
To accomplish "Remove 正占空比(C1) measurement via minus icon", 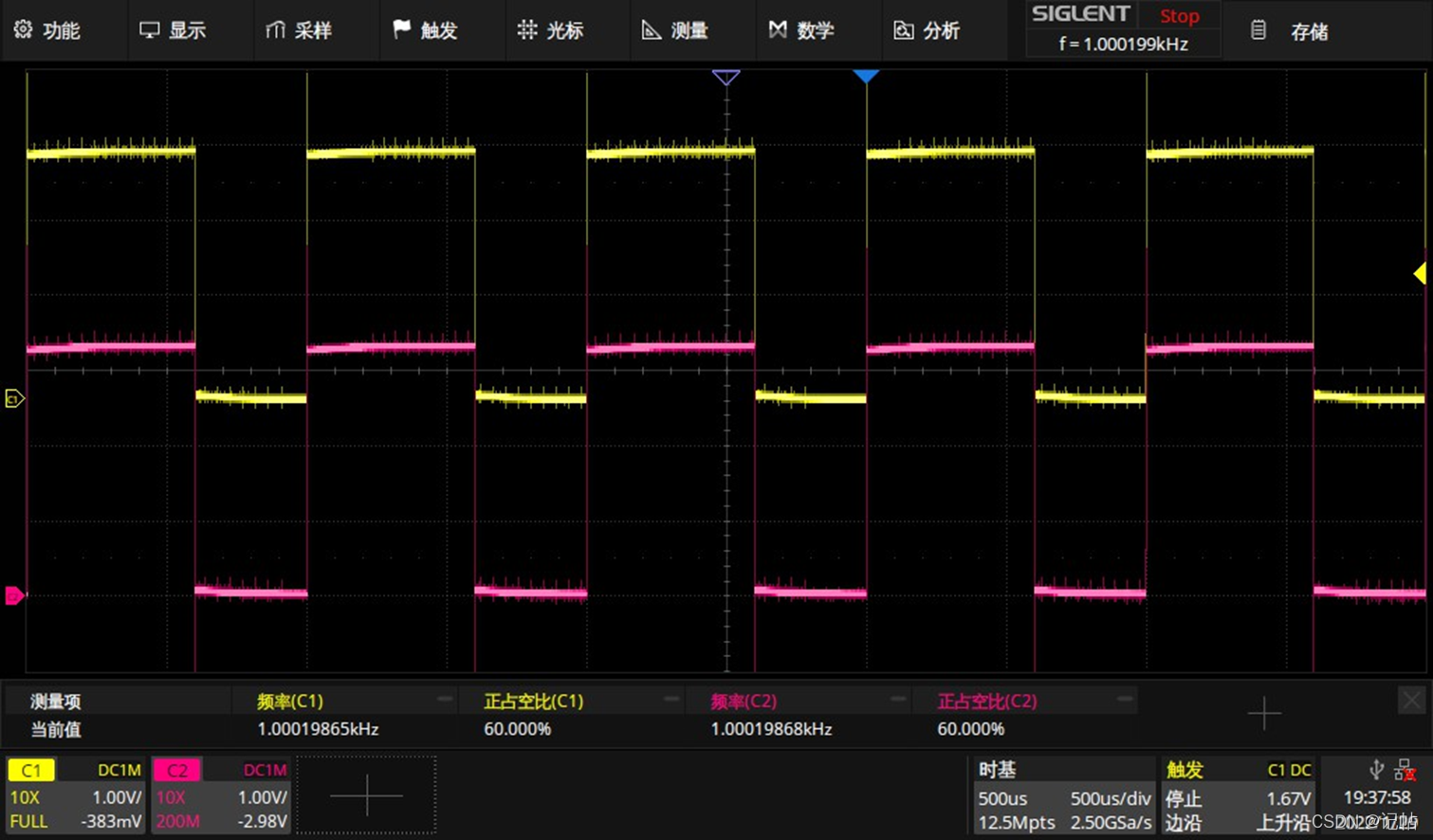I will [x=671, y=700].
